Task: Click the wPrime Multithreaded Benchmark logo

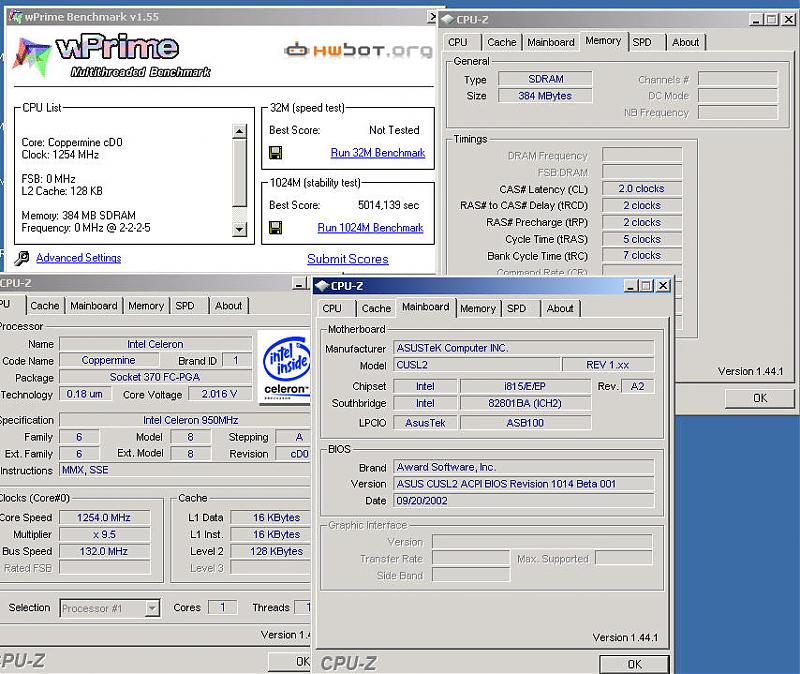Action: point(113,56)
